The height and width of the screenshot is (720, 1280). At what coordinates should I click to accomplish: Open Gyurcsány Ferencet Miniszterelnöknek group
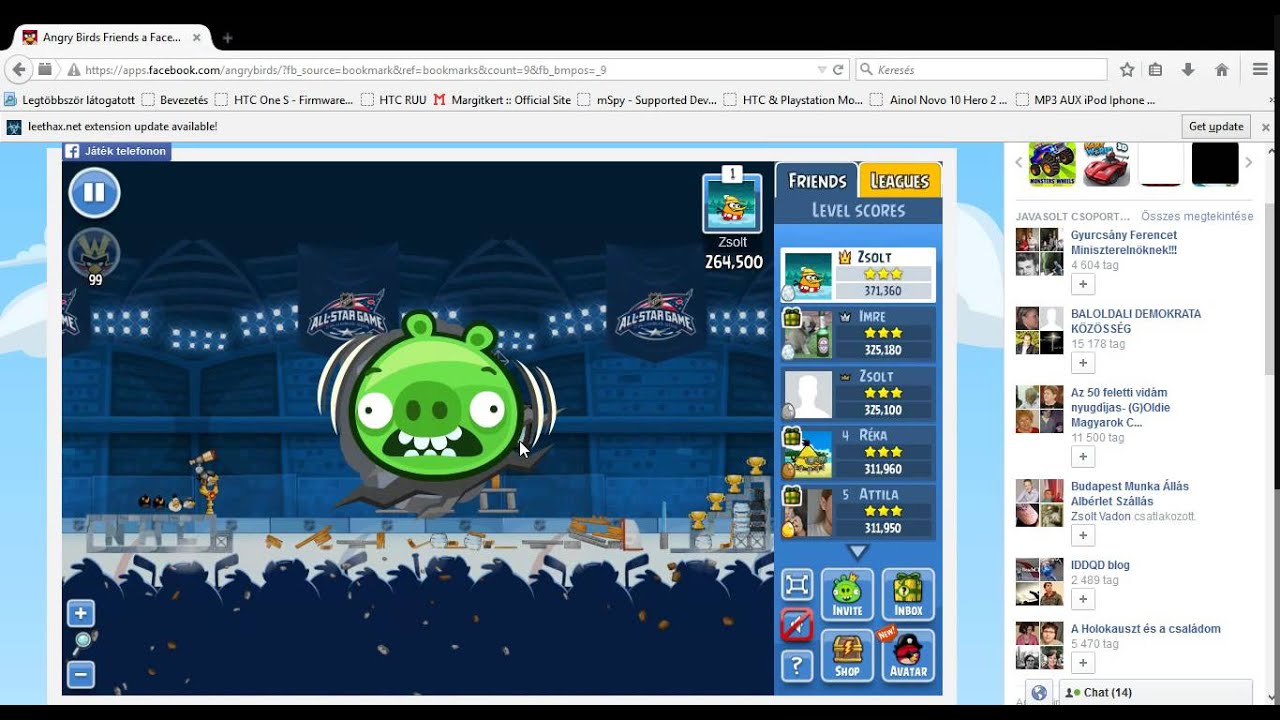1124,242
